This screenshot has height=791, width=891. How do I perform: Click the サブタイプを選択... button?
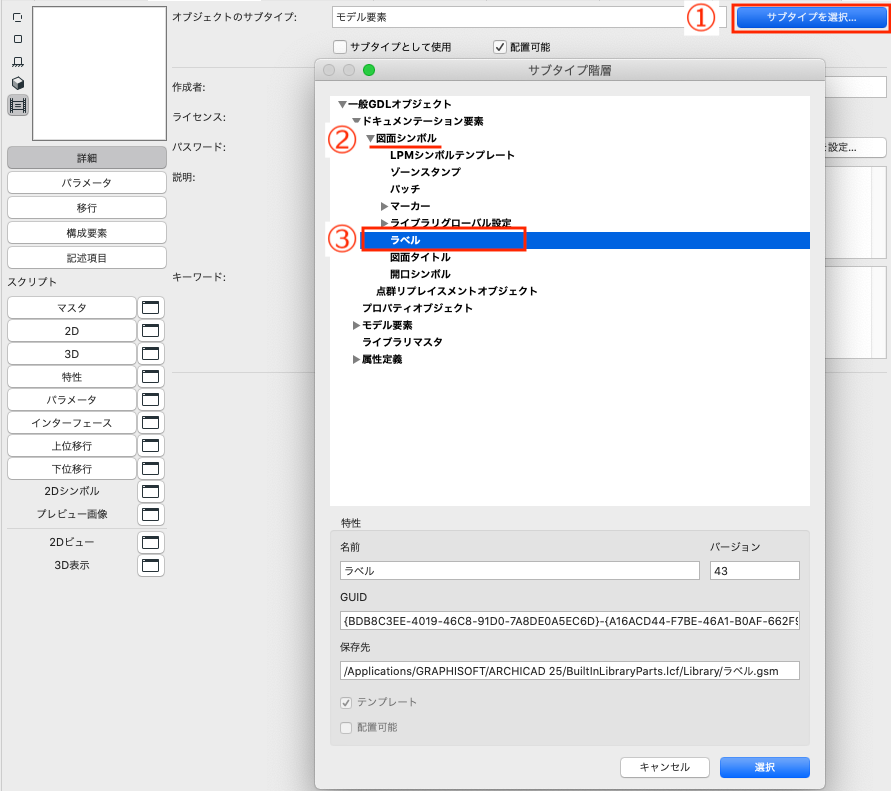click(811, 17)
